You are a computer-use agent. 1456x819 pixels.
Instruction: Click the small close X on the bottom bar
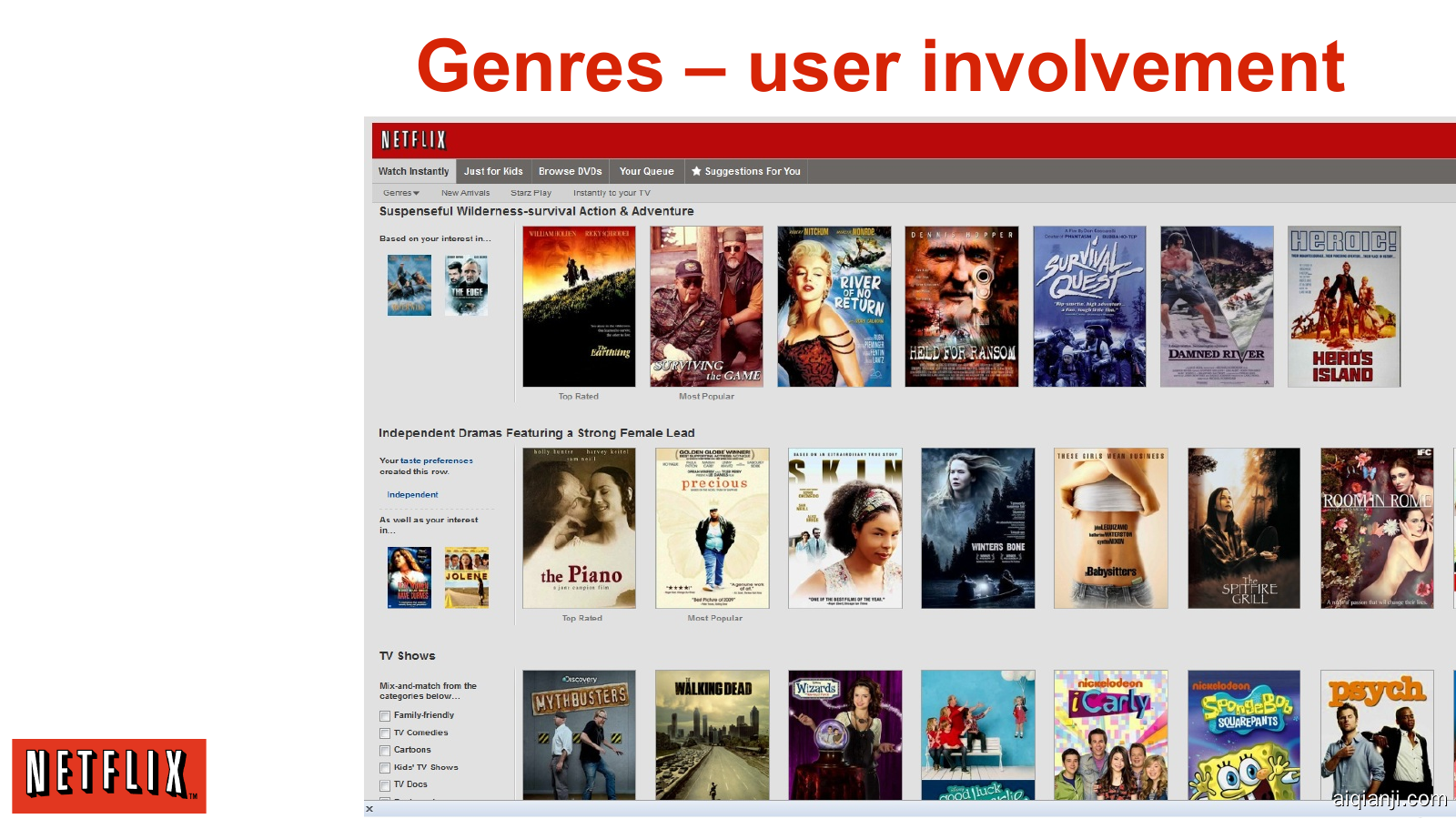[369, 809]
